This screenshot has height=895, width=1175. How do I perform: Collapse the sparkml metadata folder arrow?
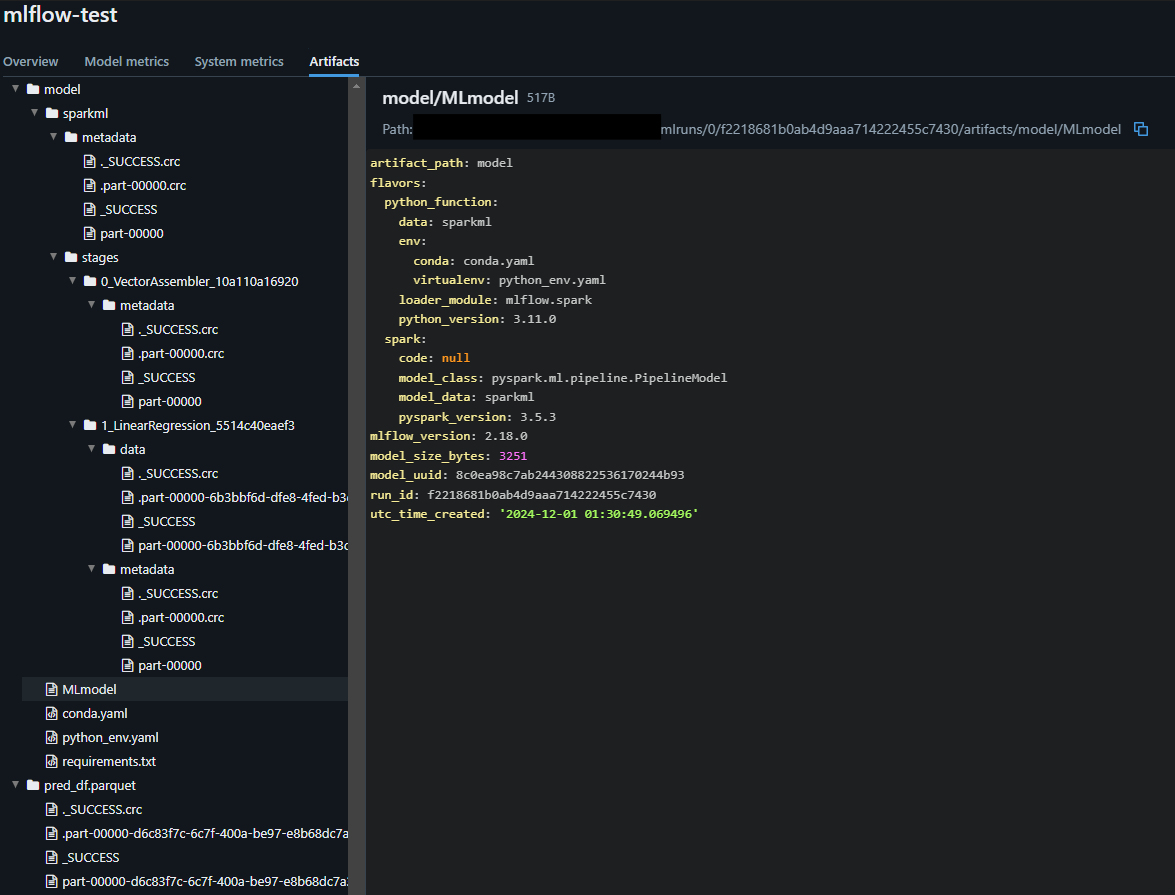(54, 138)
